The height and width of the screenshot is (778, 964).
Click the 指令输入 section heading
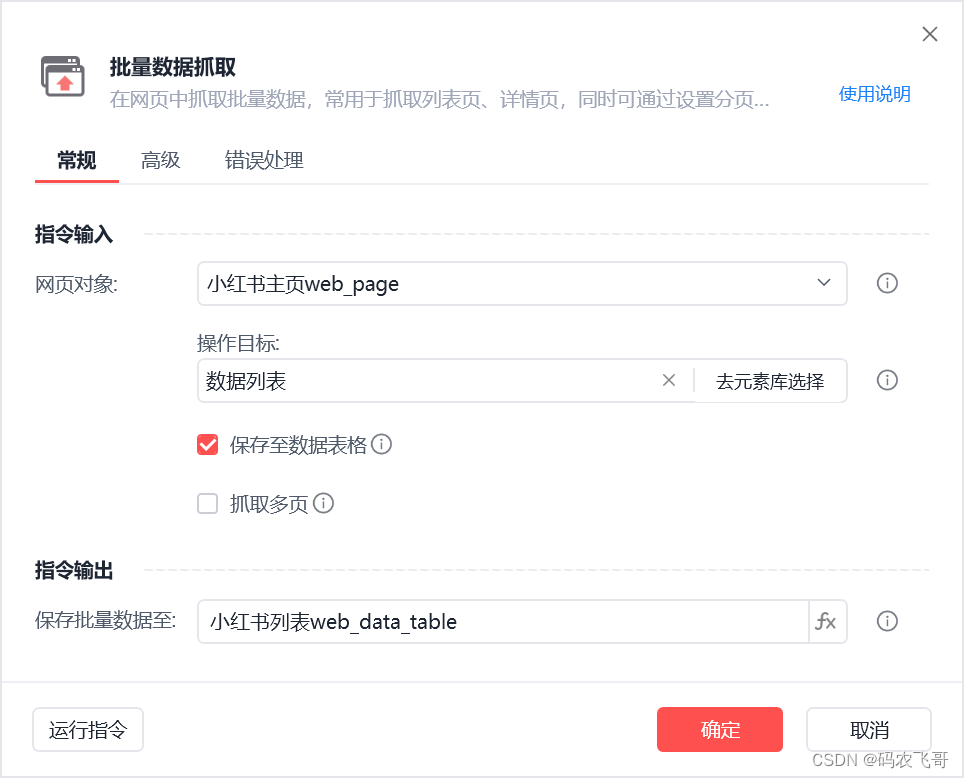tap(74, 234)
